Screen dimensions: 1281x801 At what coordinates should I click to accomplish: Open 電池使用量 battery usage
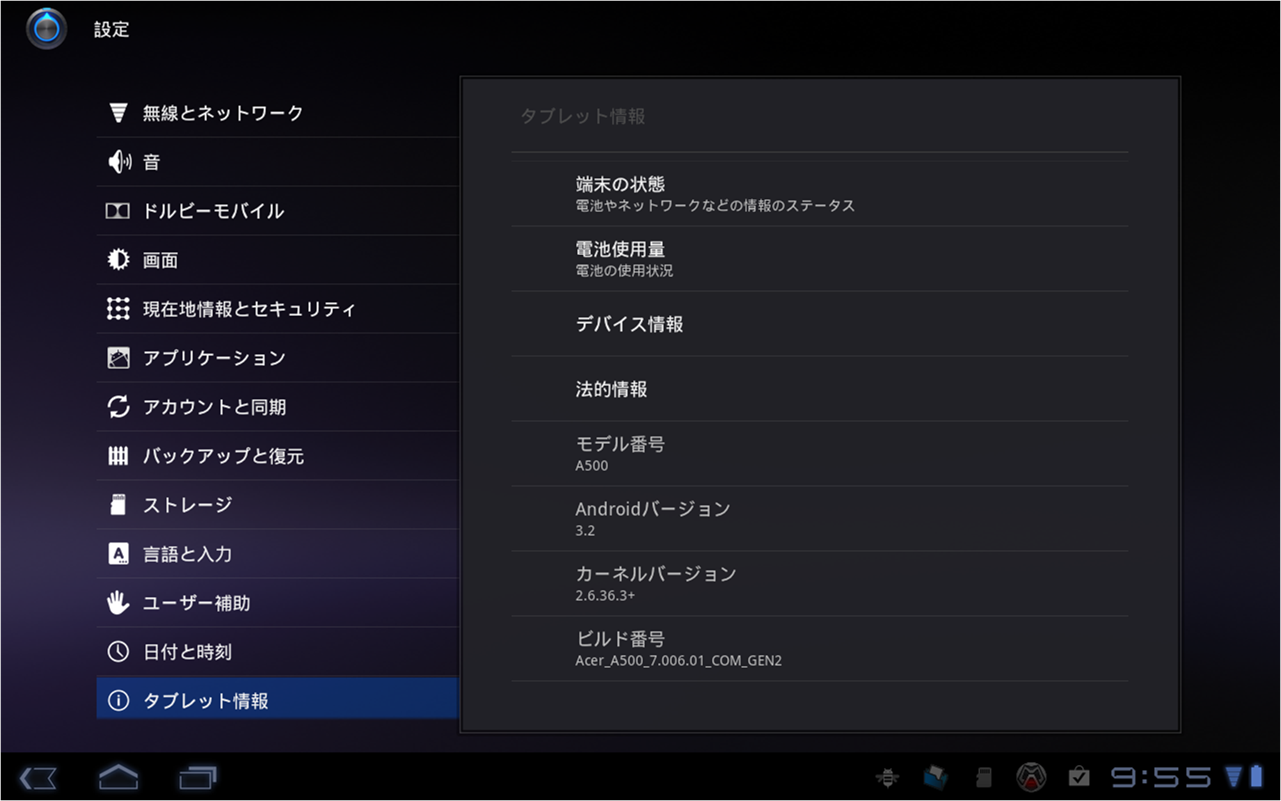820,259
